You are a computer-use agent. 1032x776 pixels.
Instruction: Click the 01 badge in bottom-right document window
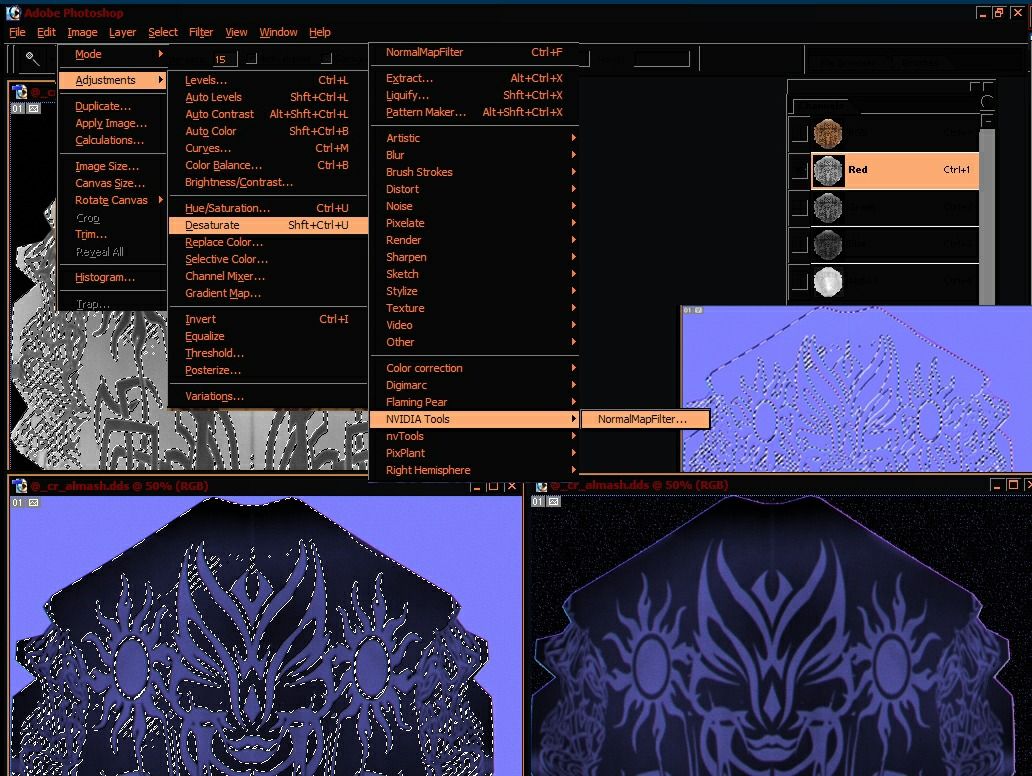point(538,502)
